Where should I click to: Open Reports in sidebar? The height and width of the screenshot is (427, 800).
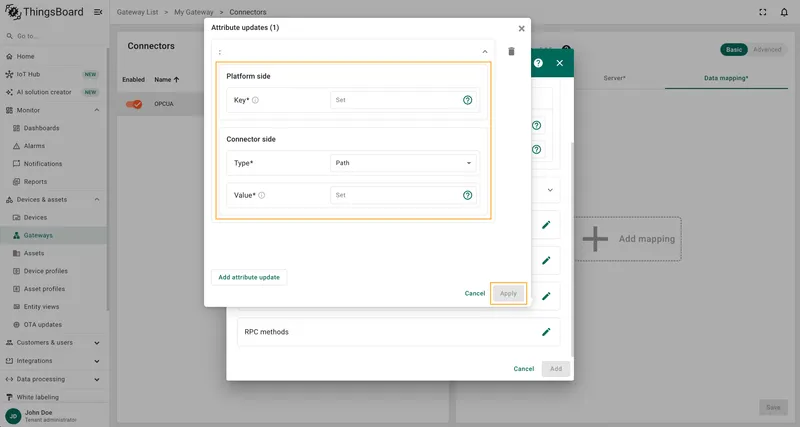point(54,182)
